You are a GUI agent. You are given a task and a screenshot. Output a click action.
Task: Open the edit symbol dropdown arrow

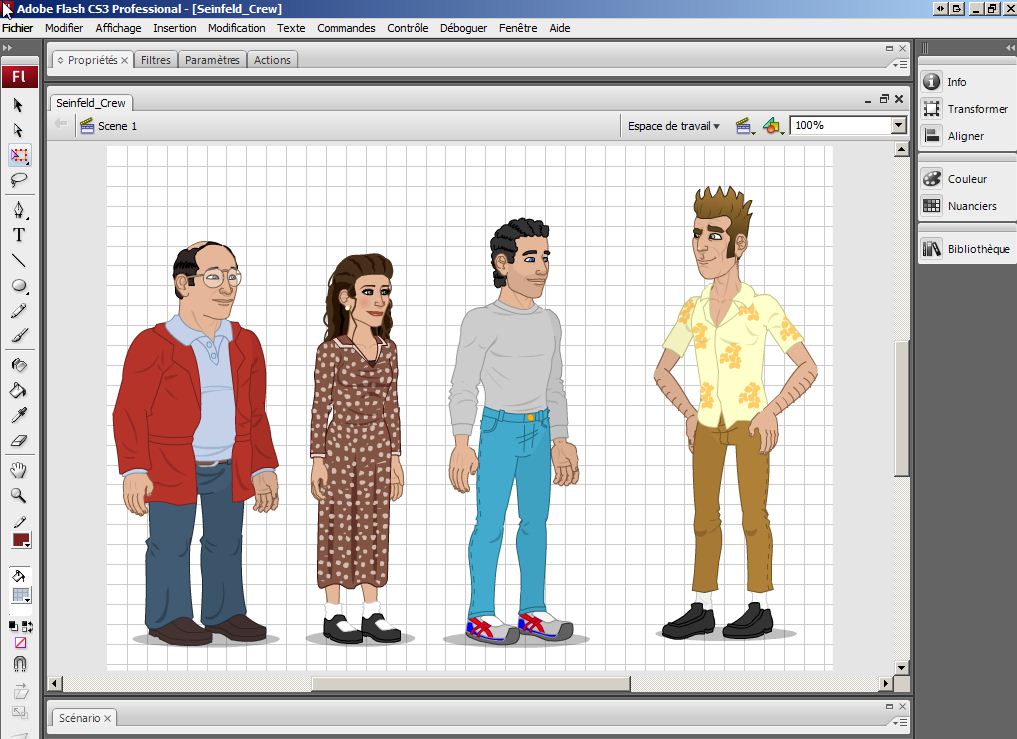[x=782, y=131]
